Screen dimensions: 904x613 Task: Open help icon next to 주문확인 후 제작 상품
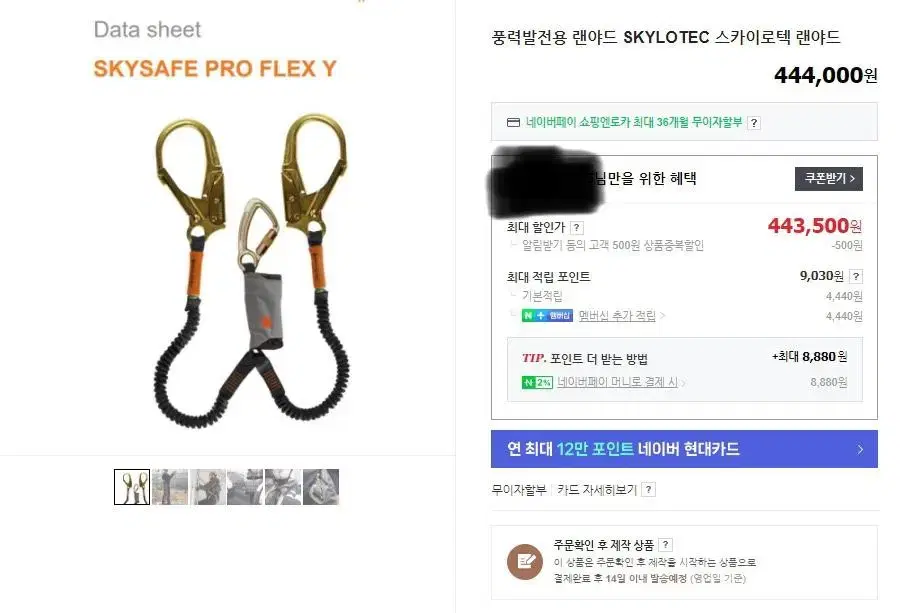tap(665, 544)
